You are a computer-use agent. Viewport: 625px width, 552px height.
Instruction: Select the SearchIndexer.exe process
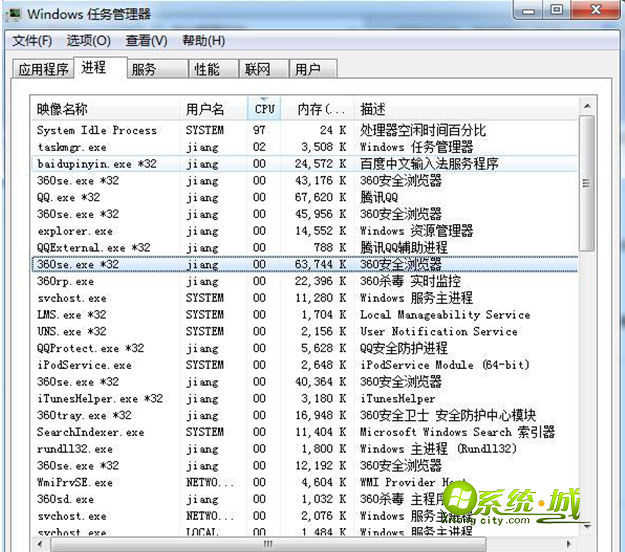(x=305, y=432)
